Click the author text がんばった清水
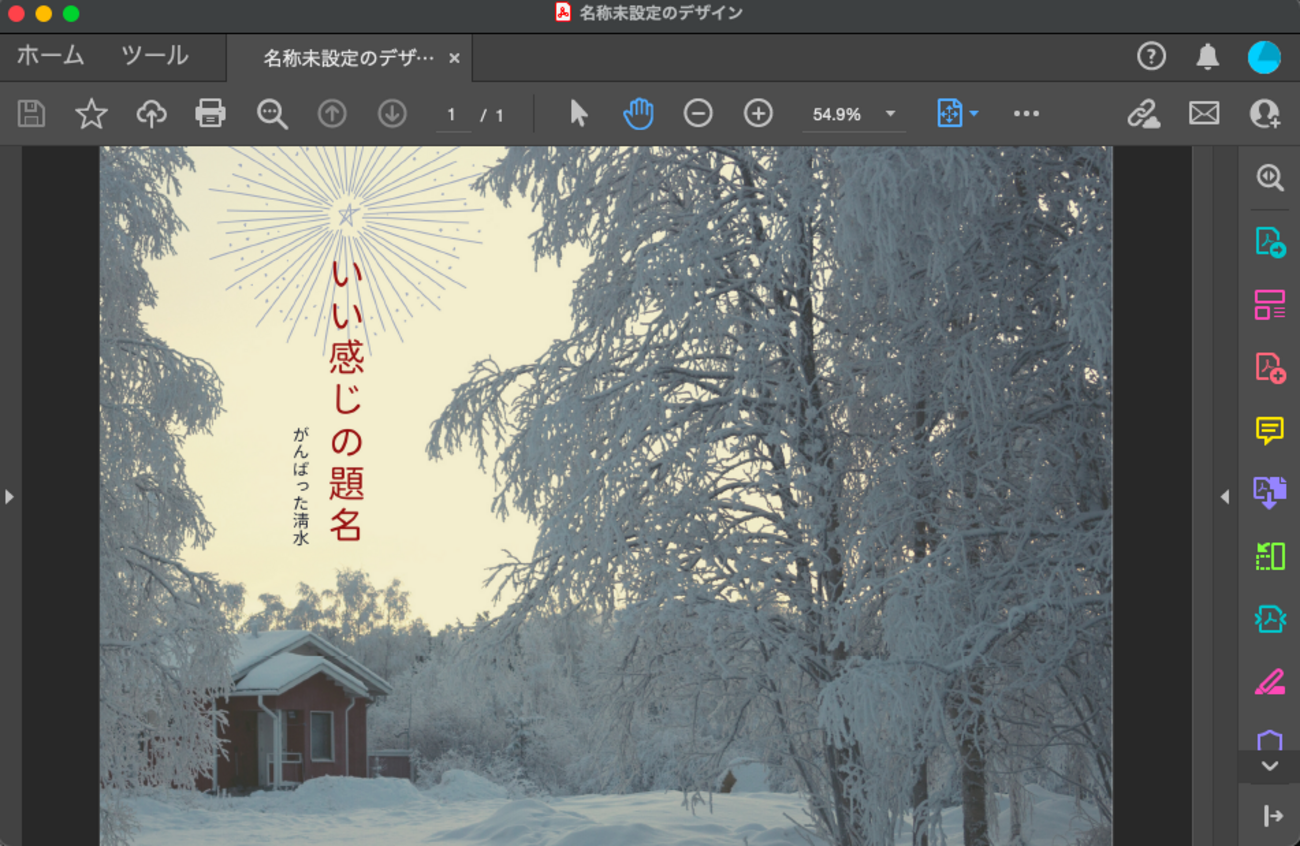This screenshot has height=846, width=1300. point(301,487)
